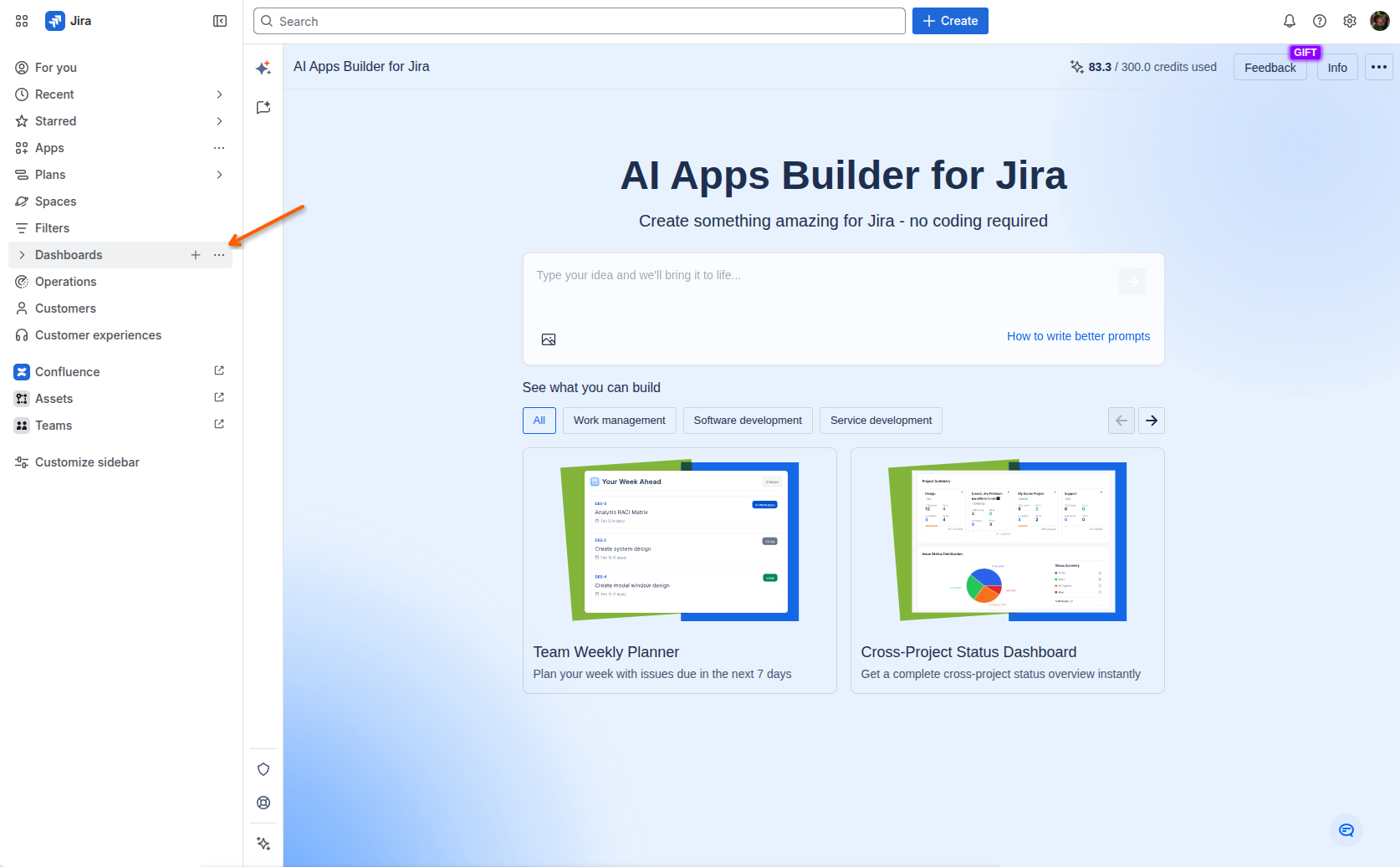
Task: Open the Cross-Project Status Dashboard thumbnail
Action: point(1008,542)
